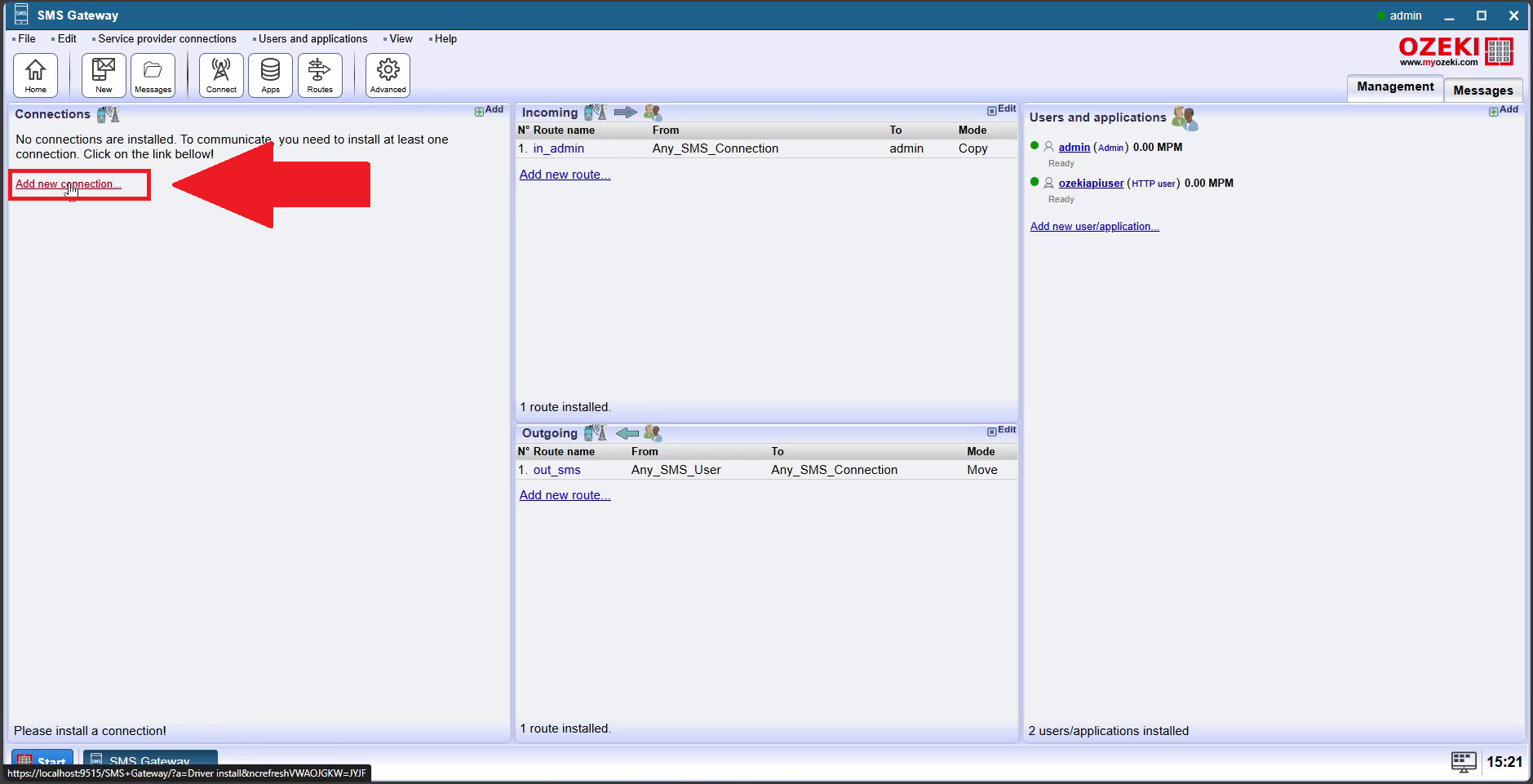Click the SMS Gateway title bar app icon
The height and width of the screenshot is (784, 1533).
(21, 15)
